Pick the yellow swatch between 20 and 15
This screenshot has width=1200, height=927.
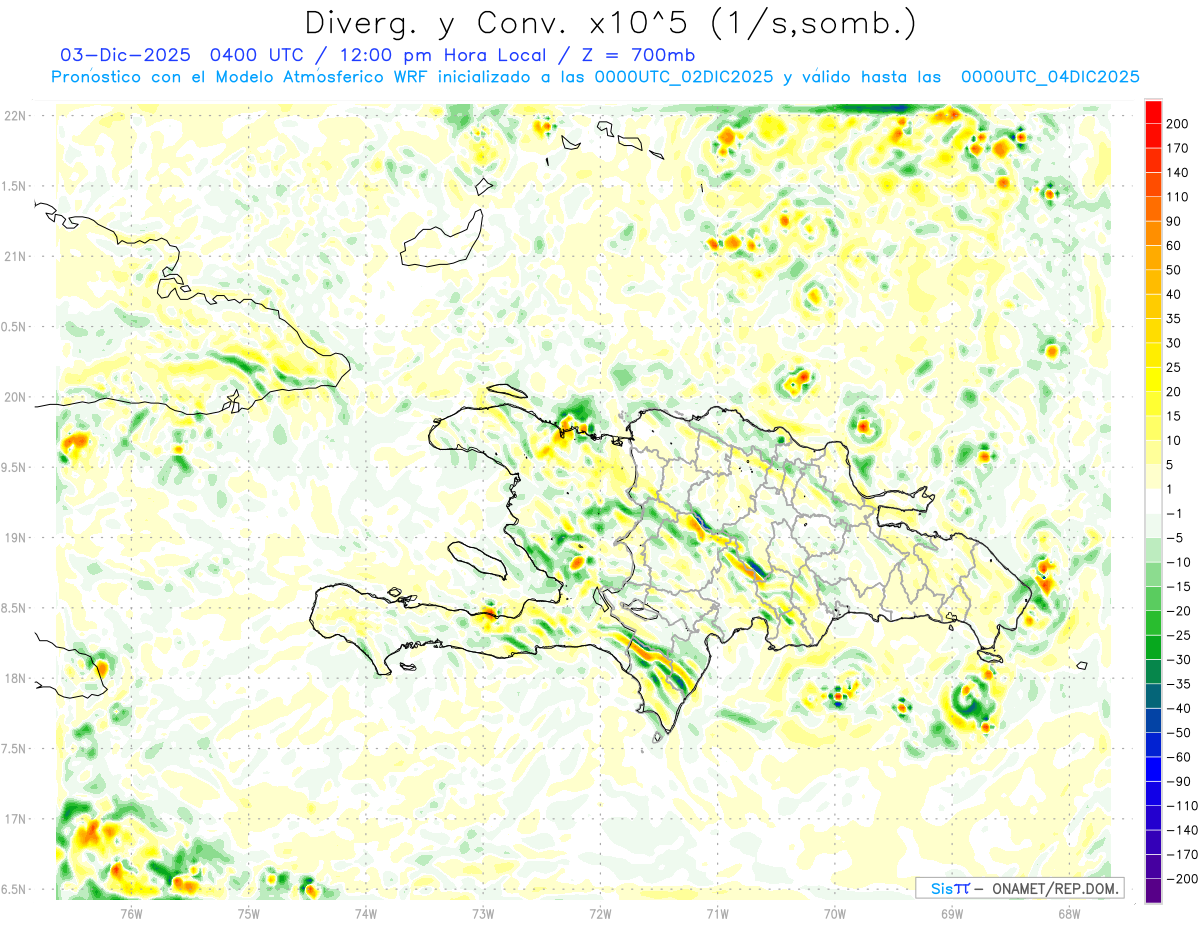1154,404
